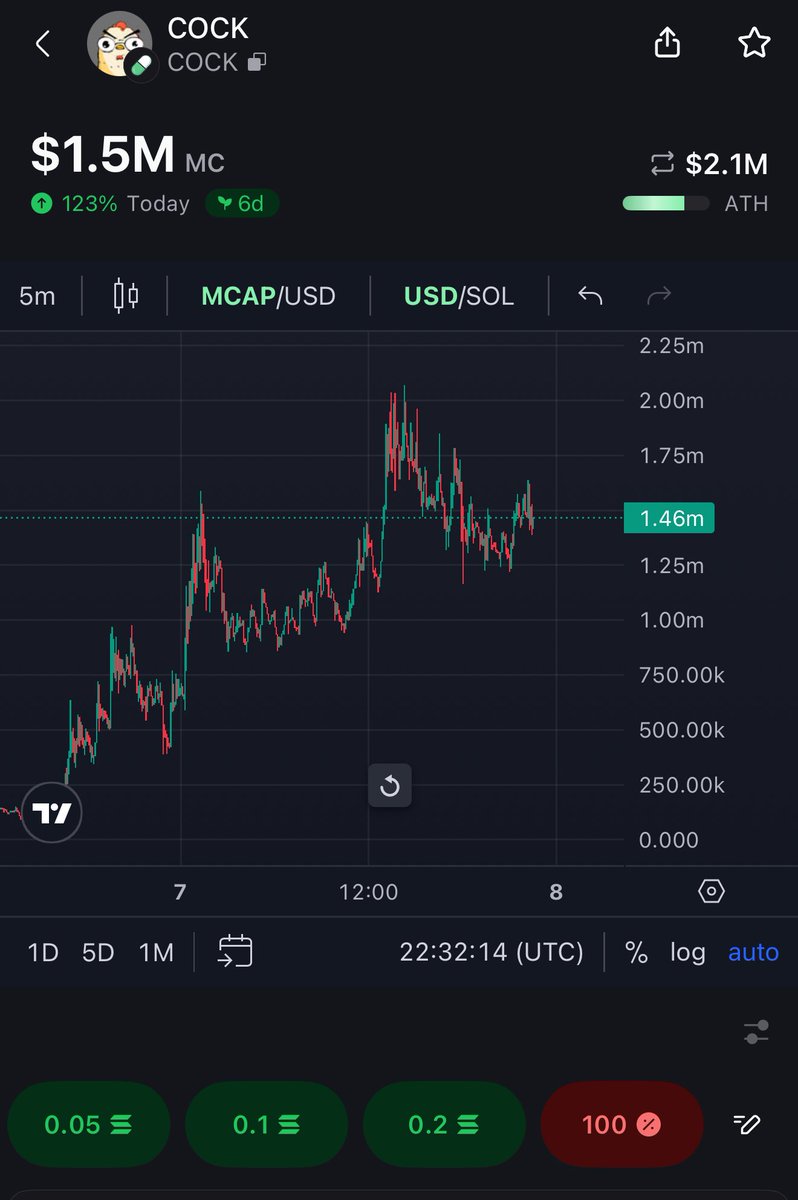
Task: Select the 1D date range
Action: [x=43, y=952]
